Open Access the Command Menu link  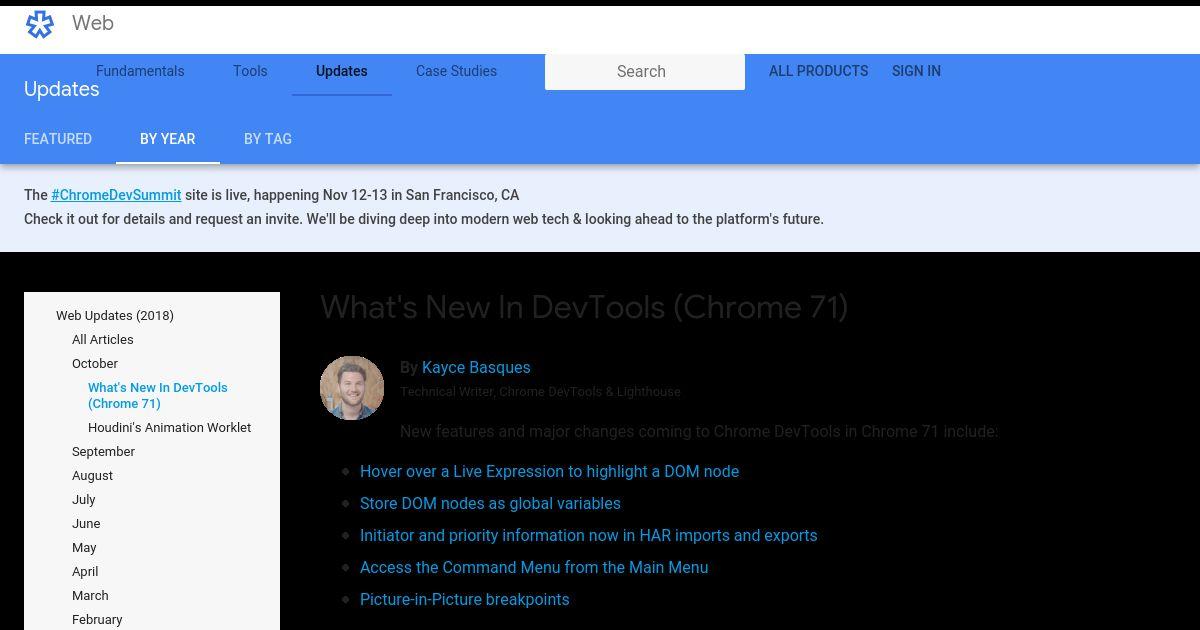click(534, 567)
